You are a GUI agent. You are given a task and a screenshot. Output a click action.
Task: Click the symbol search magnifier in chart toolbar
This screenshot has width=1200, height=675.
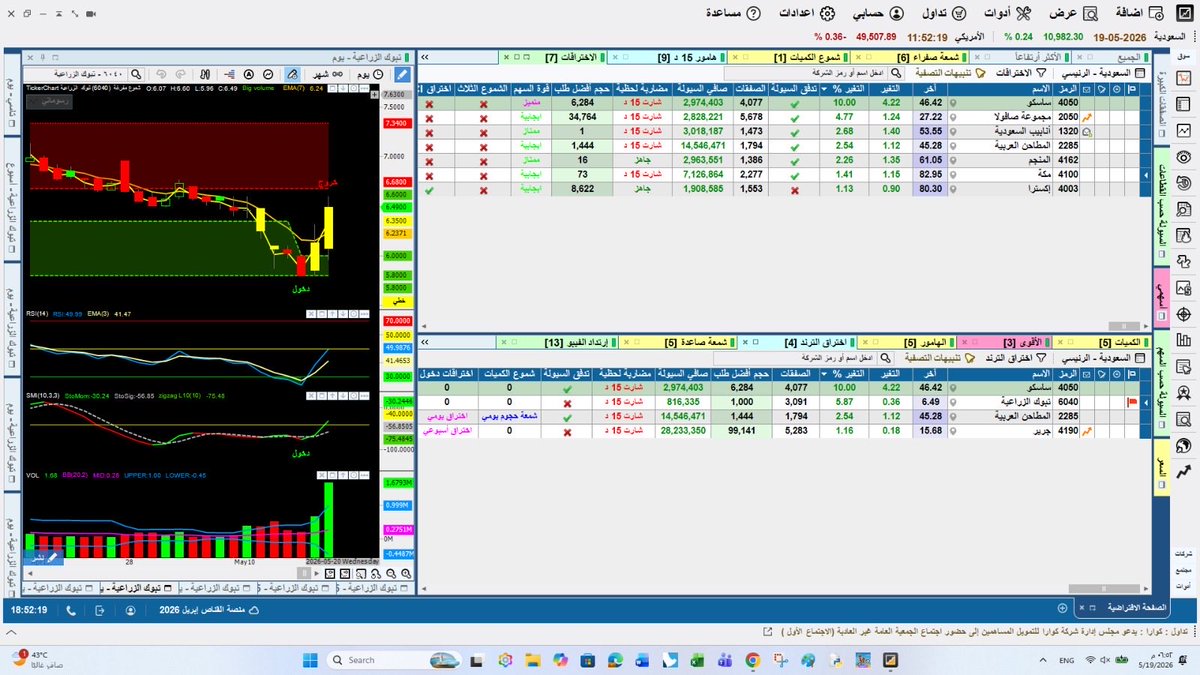click(137, 74)
